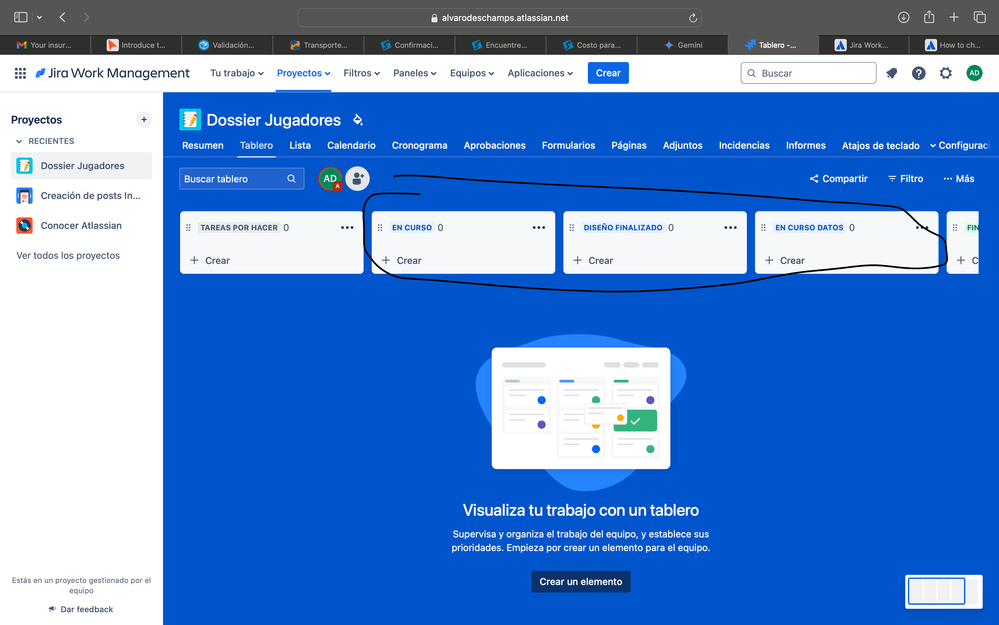Open Conocer Atlassian project

point(82,226)
